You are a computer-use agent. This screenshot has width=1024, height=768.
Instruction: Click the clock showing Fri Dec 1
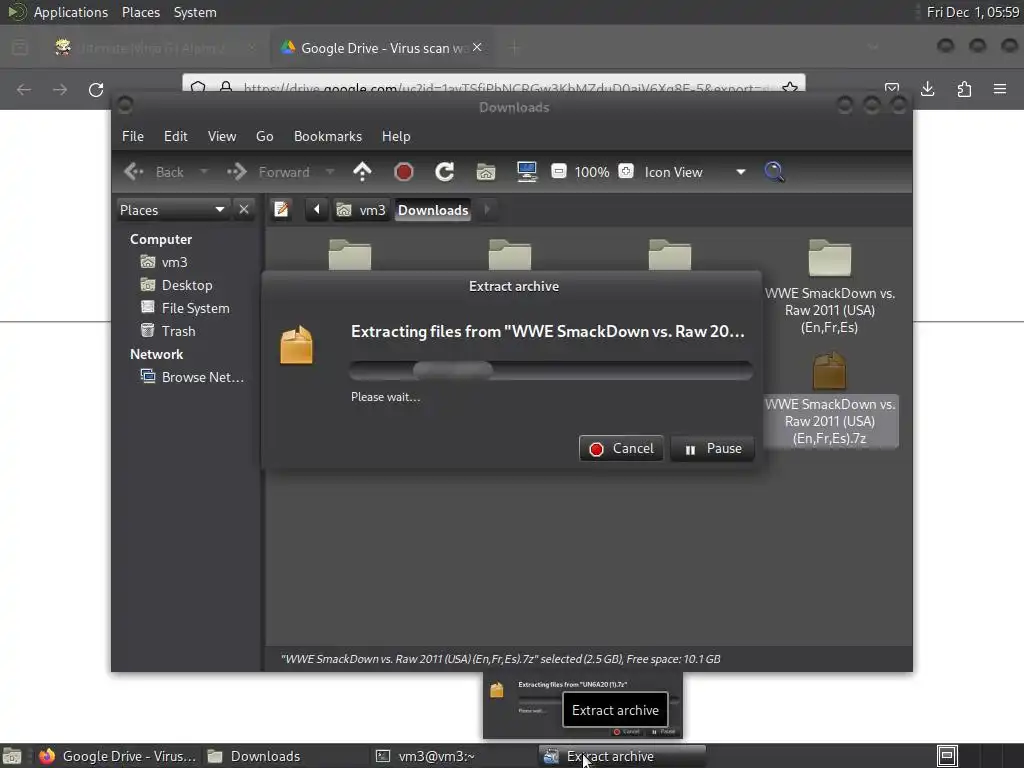coord(972,12)
